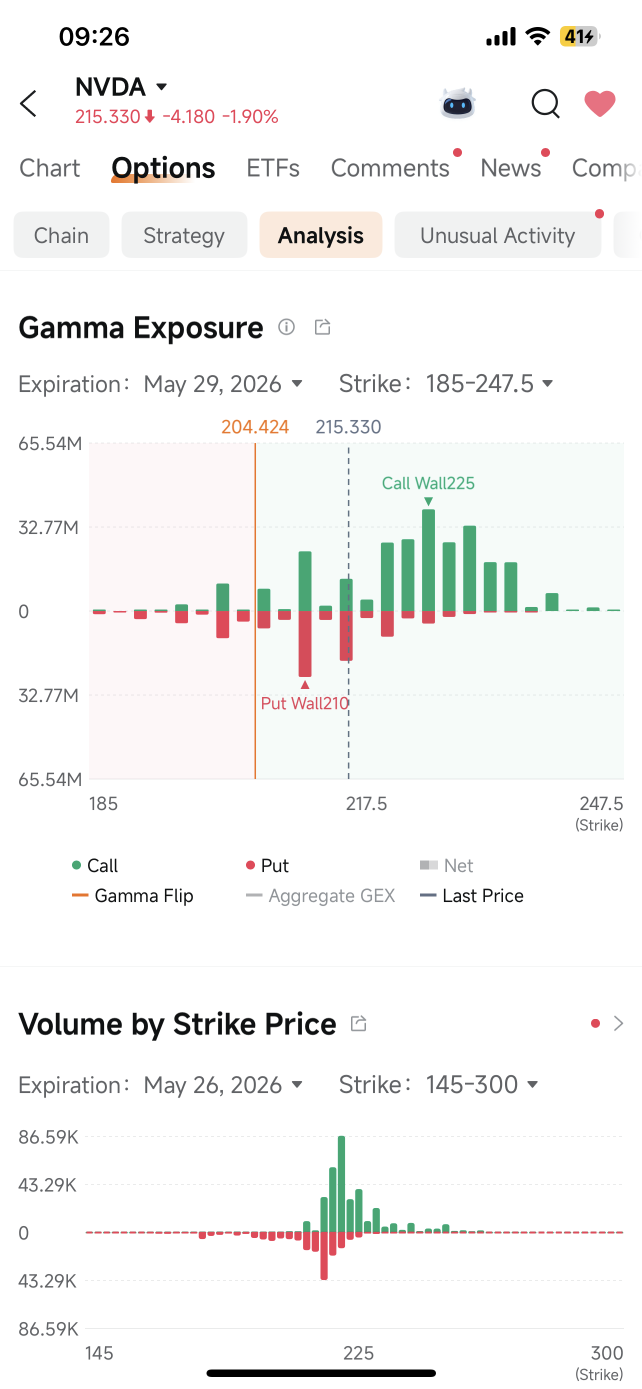642x1389 pixels.
Task: Tap the search magnifier icon
Action: 545,103
